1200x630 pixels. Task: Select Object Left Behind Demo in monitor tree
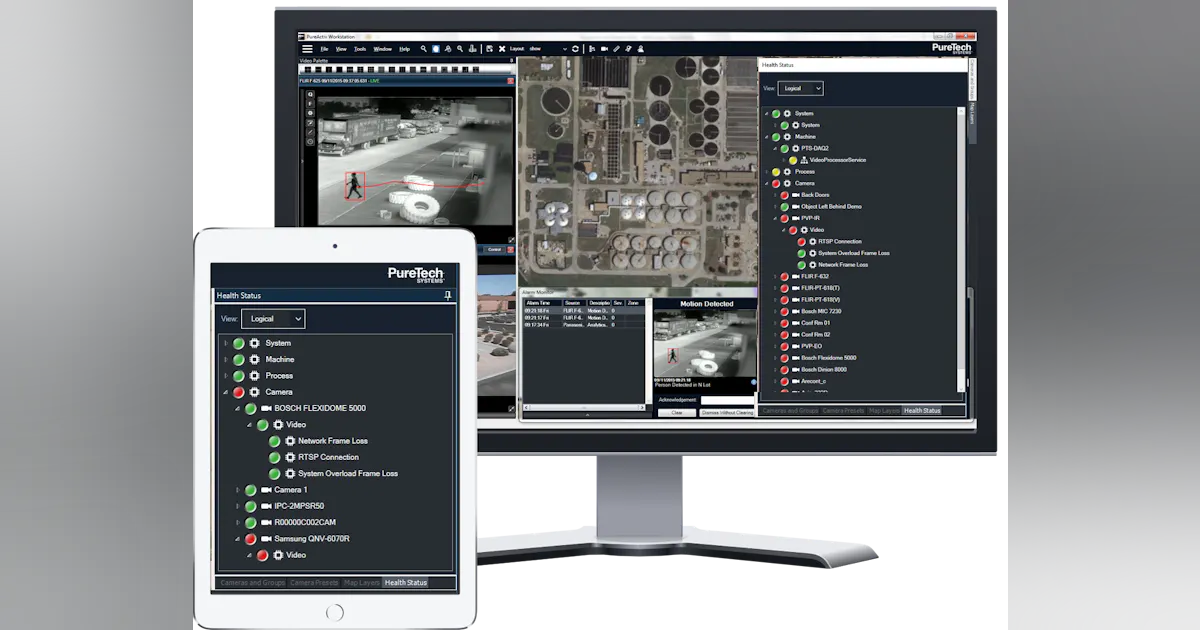(831, 206)
